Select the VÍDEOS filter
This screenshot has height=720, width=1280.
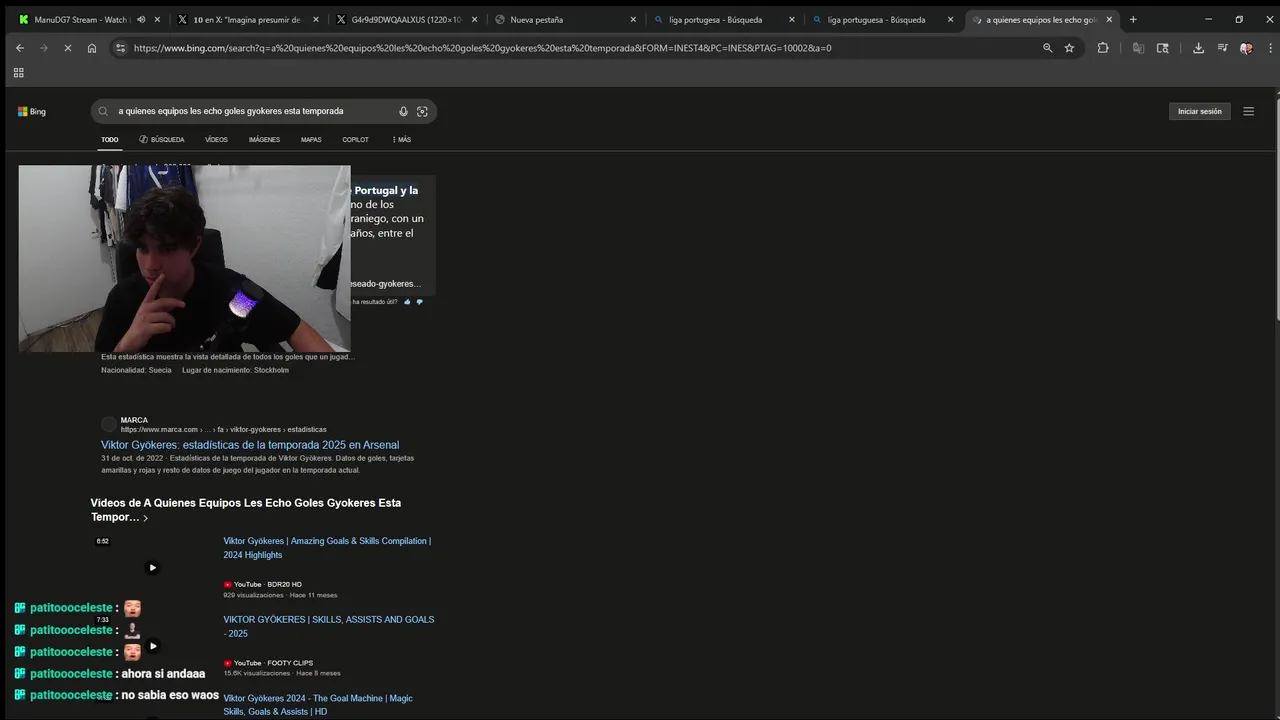pos(217,140)
